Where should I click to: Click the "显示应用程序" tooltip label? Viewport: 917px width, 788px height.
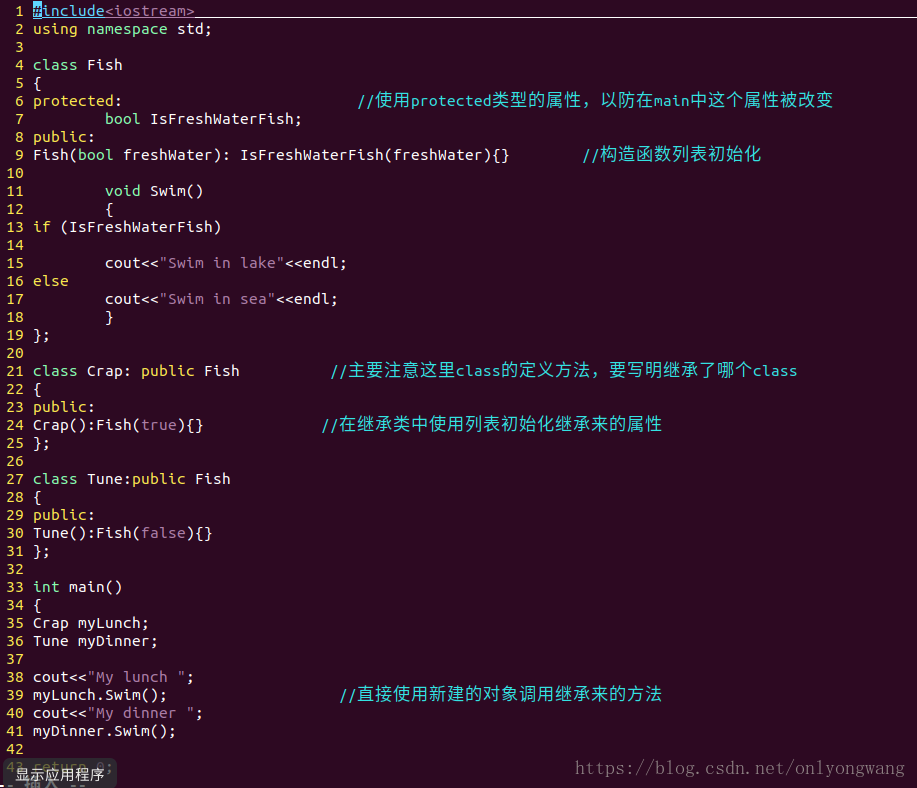(60, 774)
